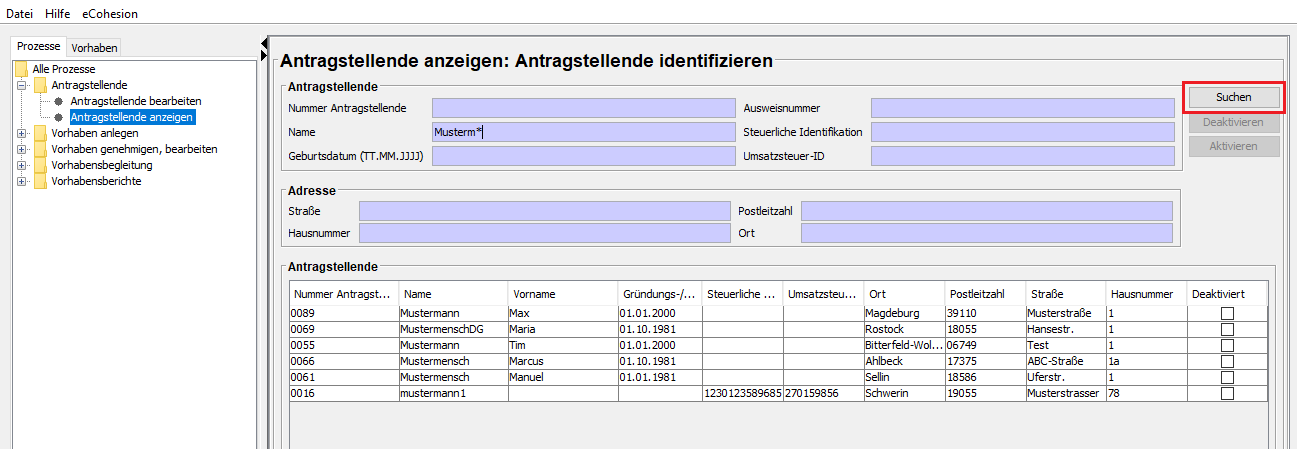Expand the Vorhaben anlegen node

tap(22, 133)
